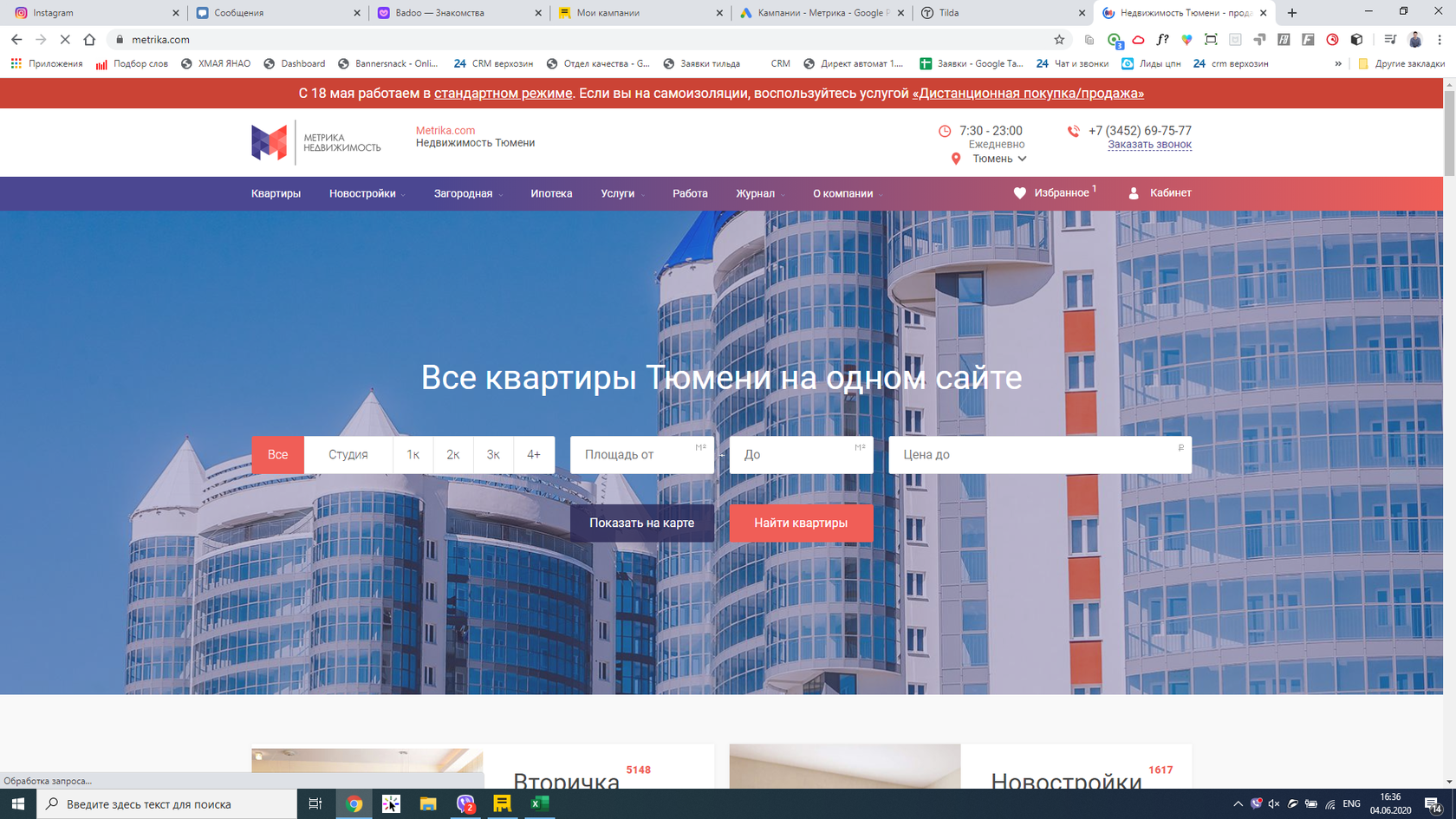The image size is (1456, 819).
Task: Open the Windows notification center
Action: (1433, 804)
